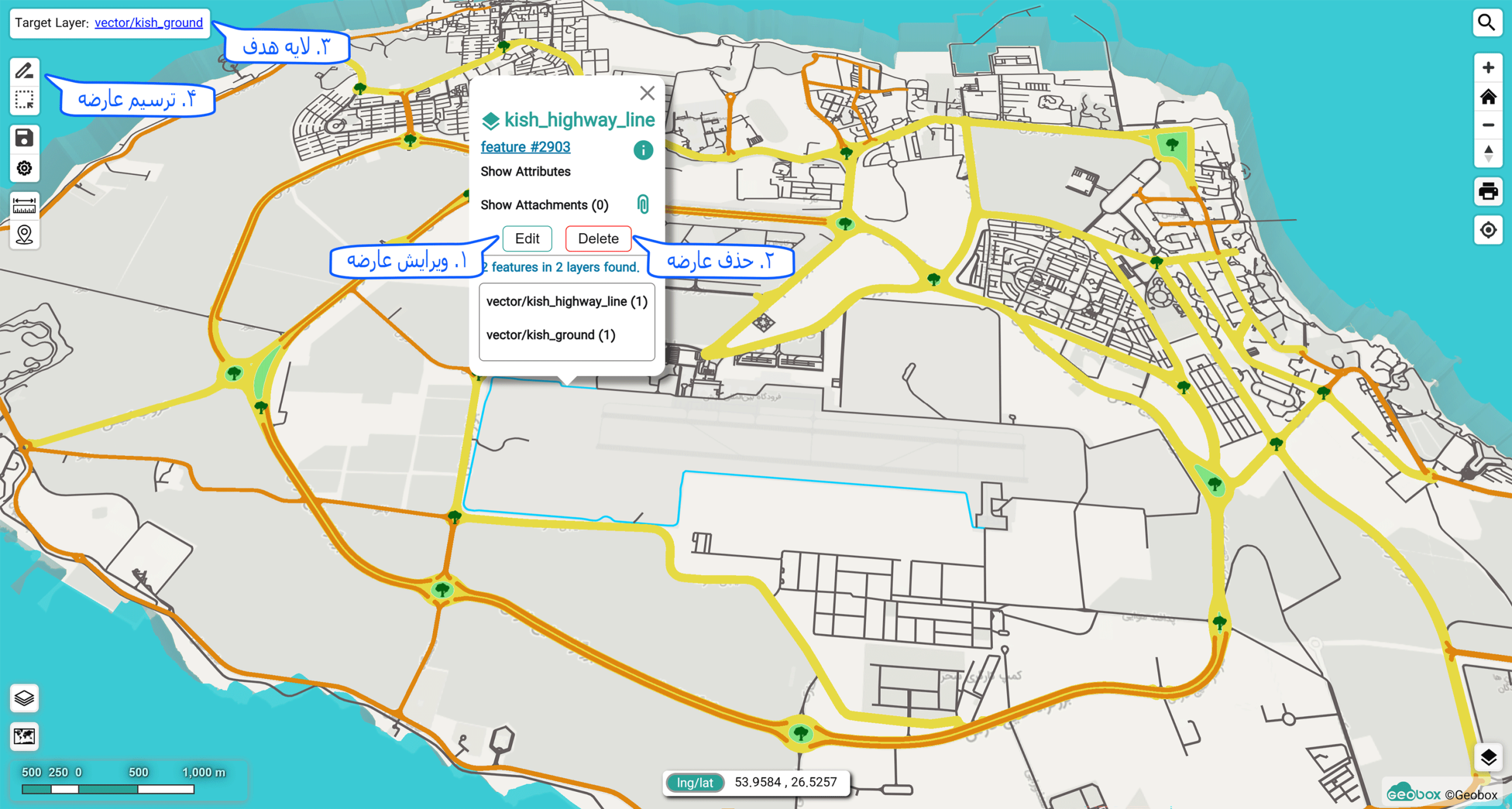Click the red Delete button

(598, 239)
